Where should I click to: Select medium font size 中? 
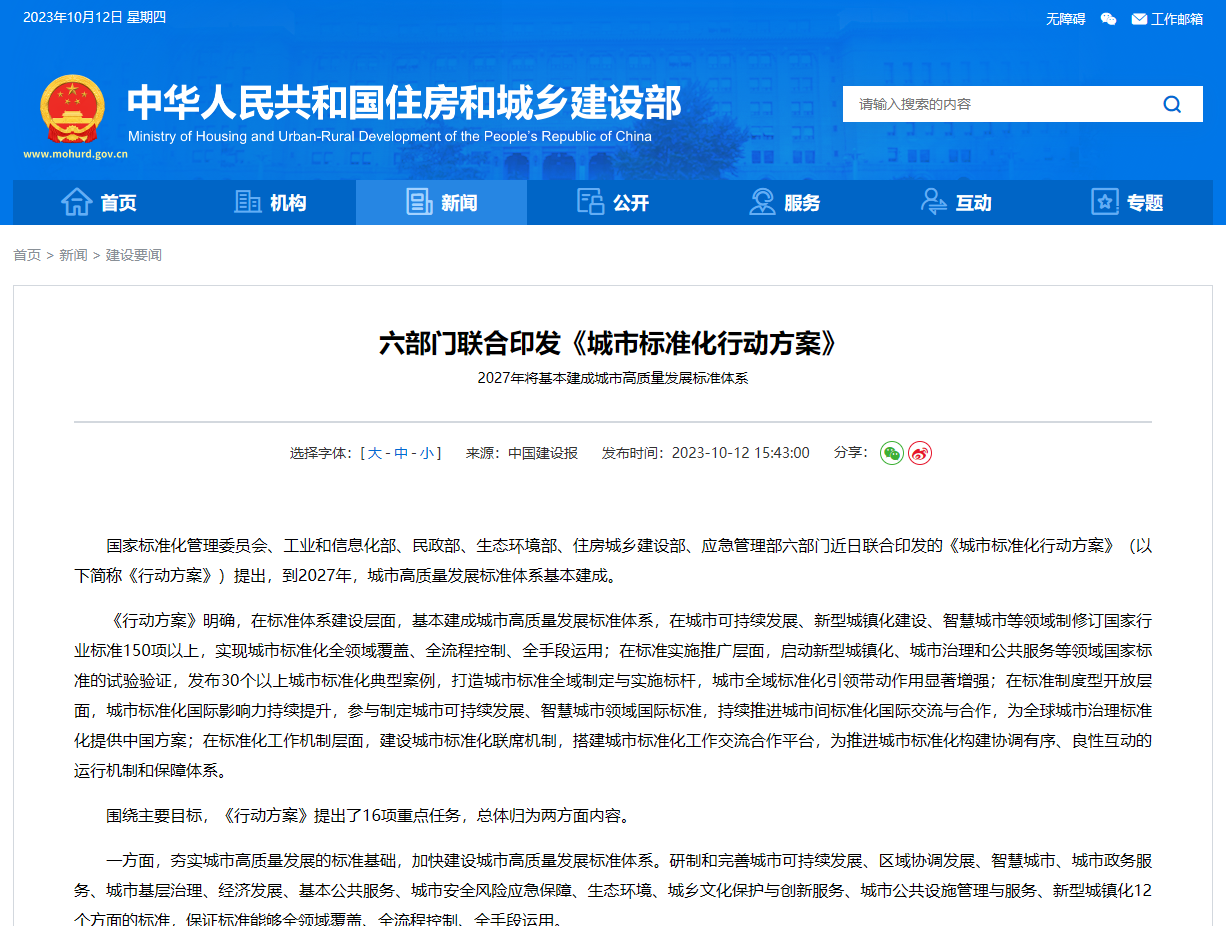pos(401,453)
